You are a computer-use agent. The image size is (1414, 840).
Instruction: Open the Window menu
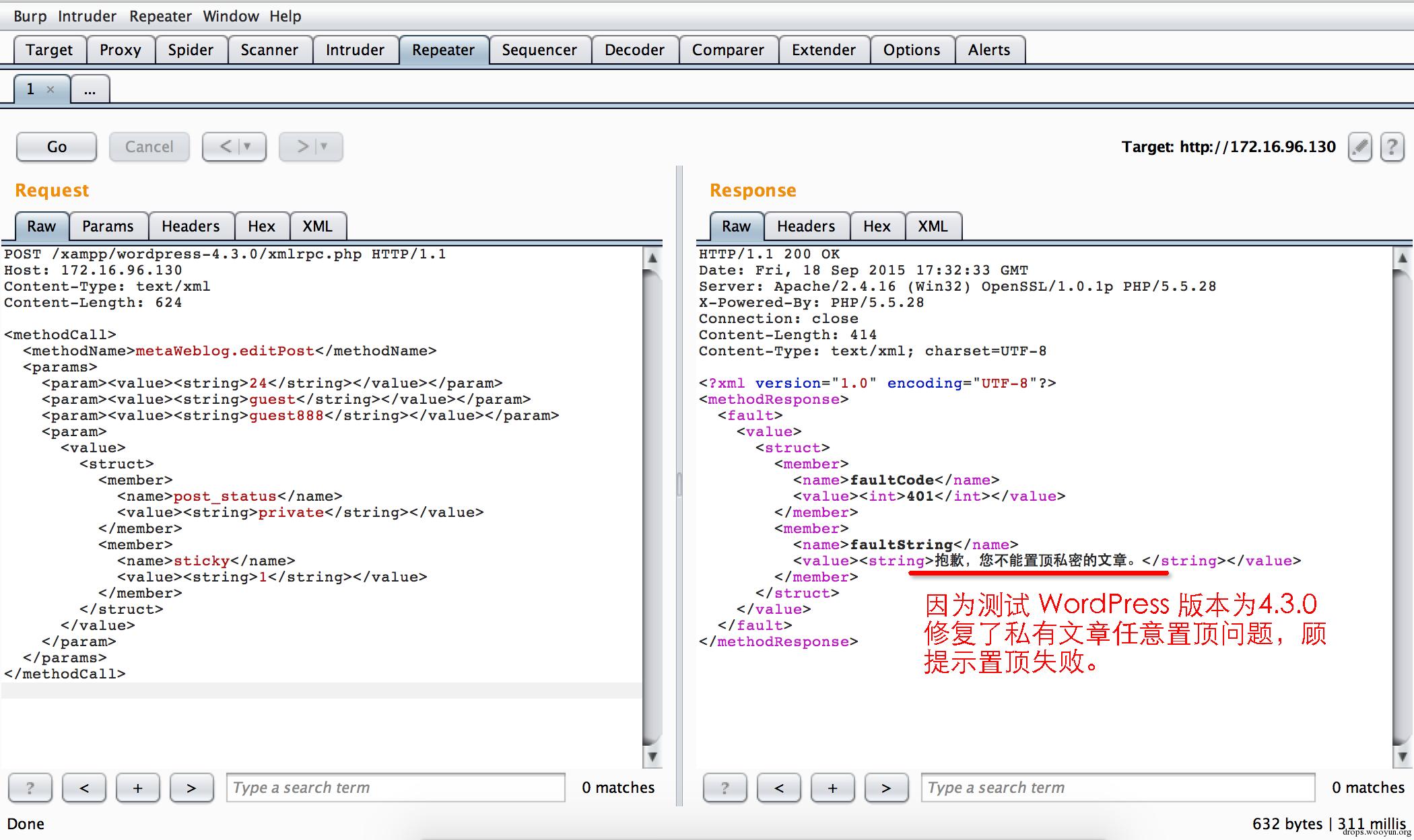[x=231, y=16]
